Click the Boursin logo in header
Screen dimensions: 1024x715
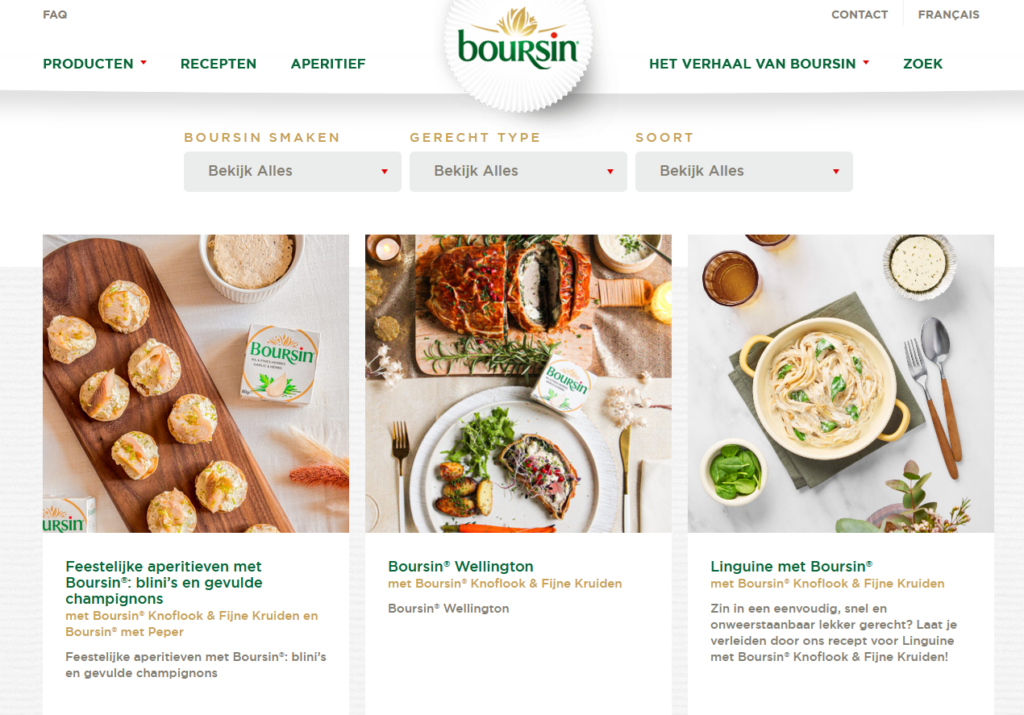tap(518, 44)
